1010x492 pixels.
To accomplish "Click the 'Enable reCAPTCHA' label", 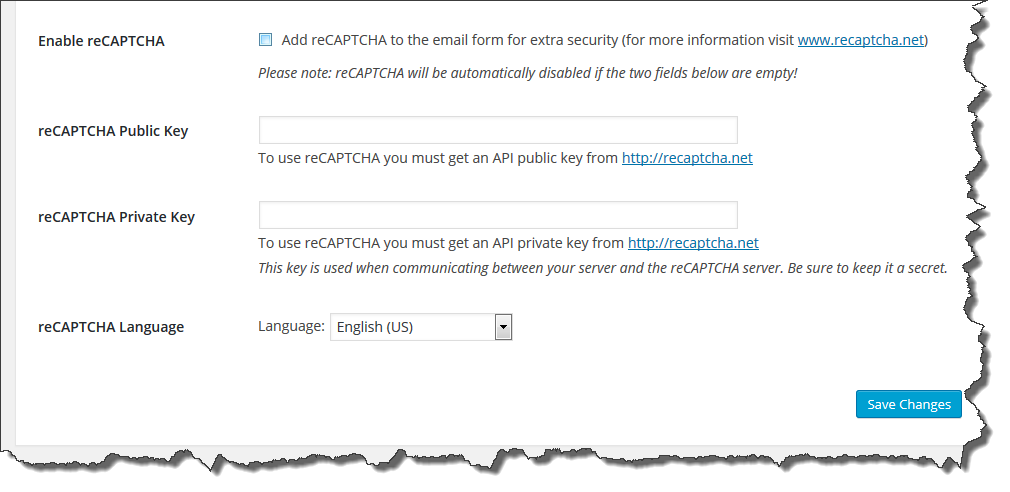I will 101,41.
